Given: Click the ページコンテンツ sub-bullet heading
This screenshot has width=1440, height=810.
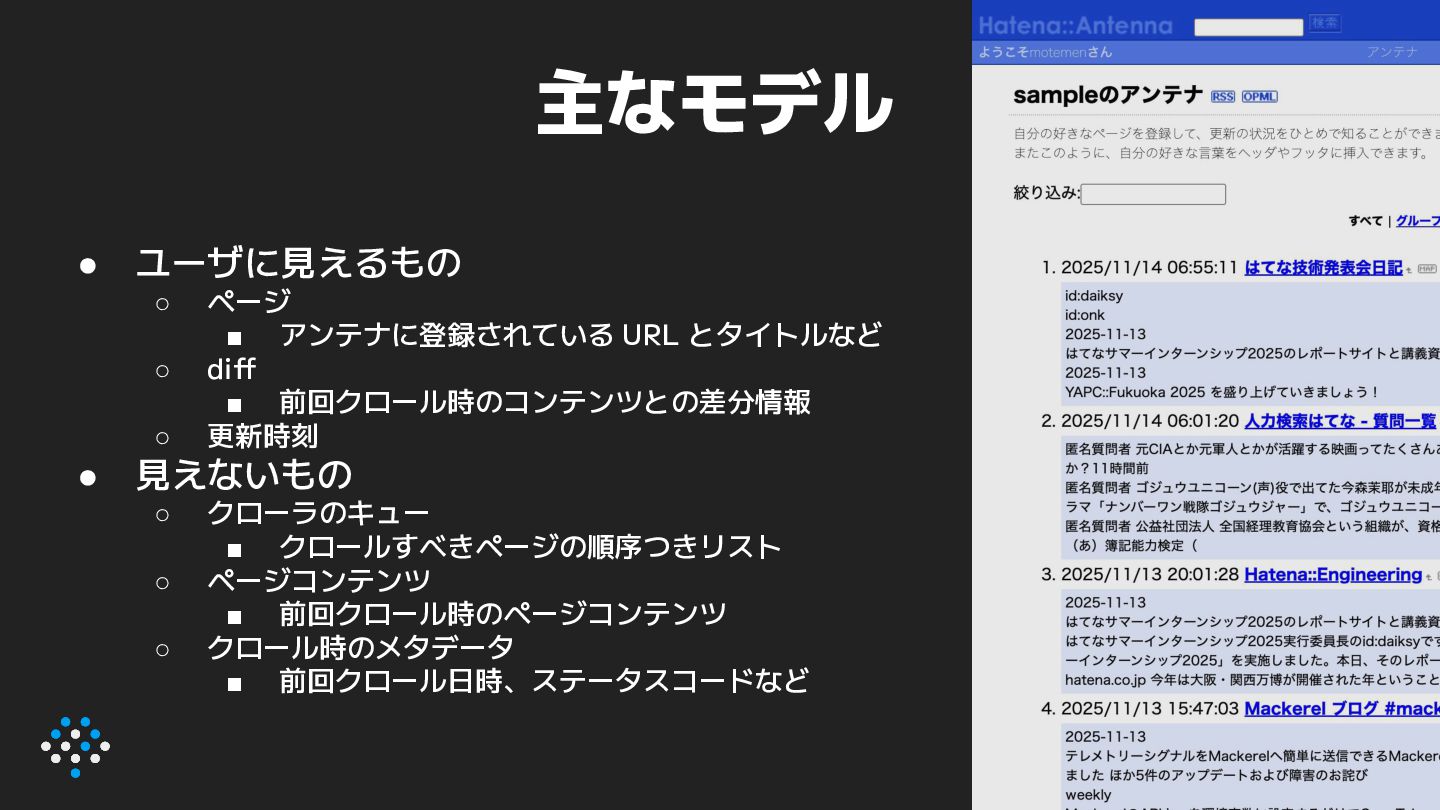Looking at the screenshot, I should pyautogui.click(x=319, y=580).
